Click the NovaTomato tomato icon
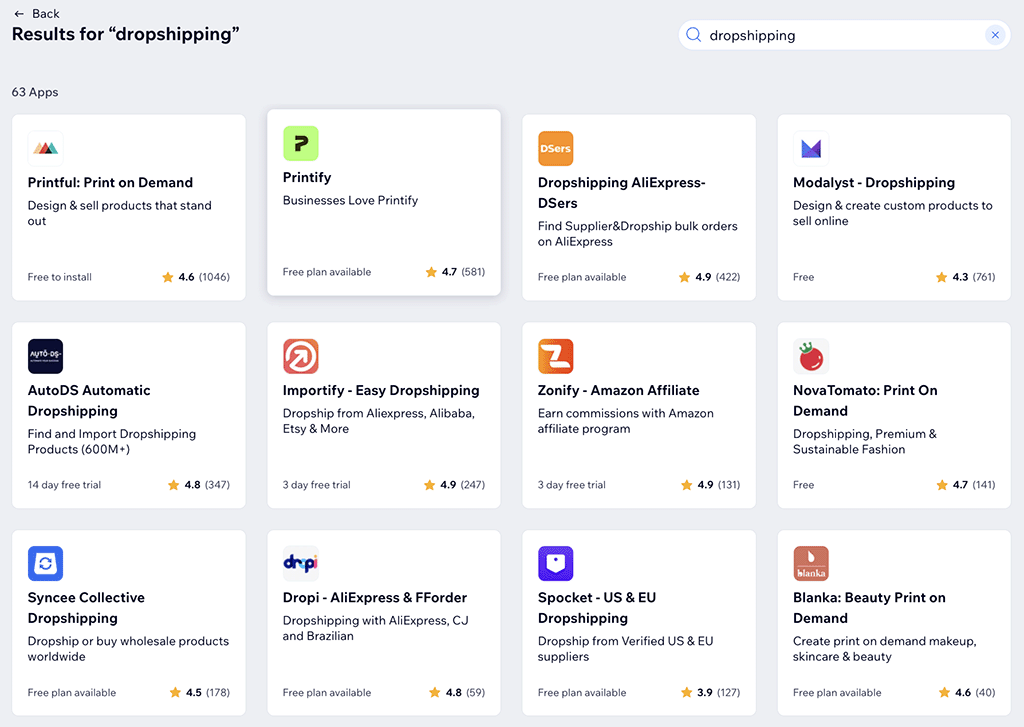The image size is (1024, 727). click(x=810, y=356)
